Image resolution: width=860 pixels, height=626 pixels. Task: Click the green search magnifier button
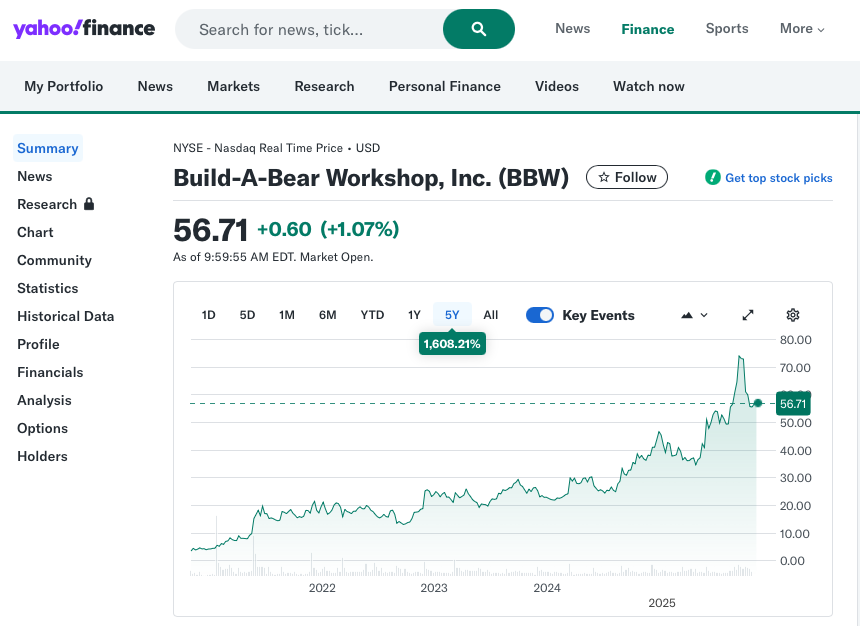pyautogui.click(x=479, y=29)
